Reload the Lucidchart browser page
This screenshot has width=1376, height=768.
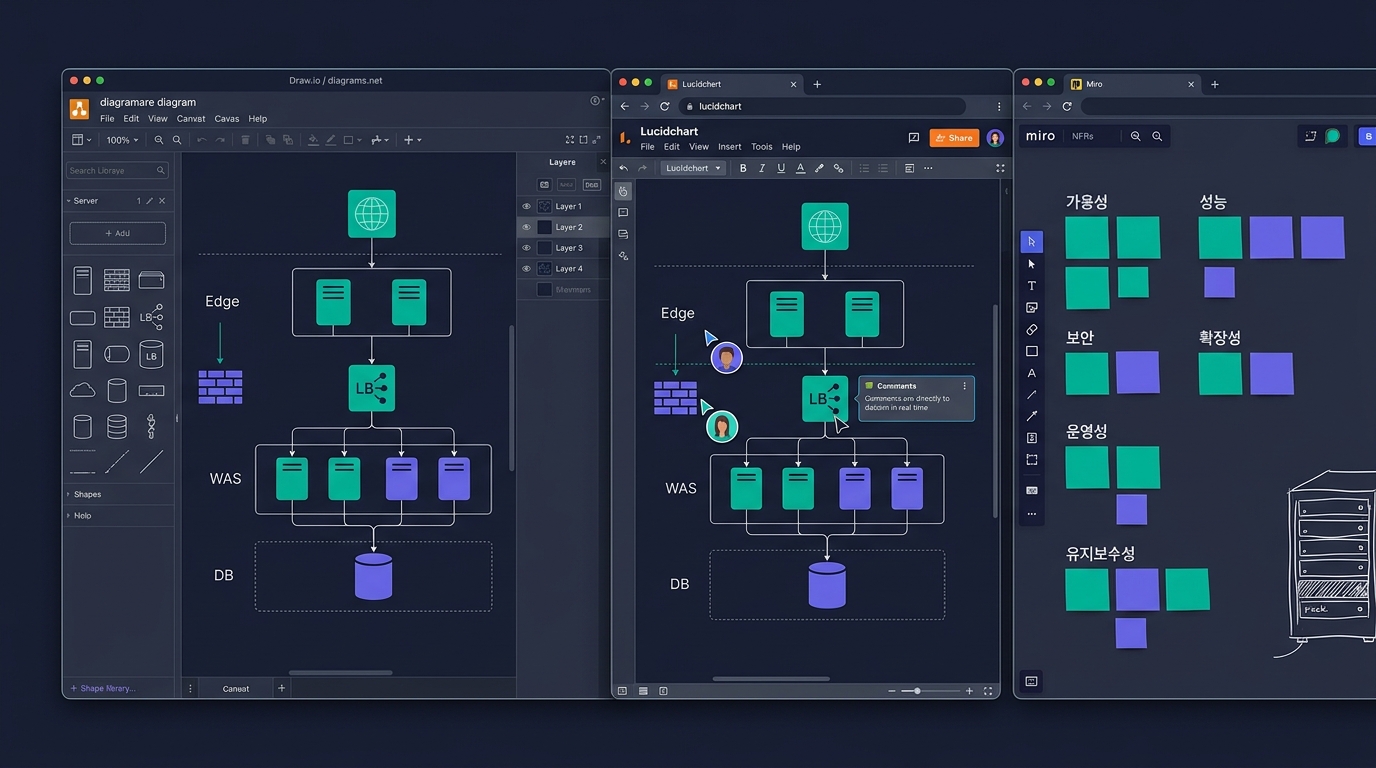[664, 106]
